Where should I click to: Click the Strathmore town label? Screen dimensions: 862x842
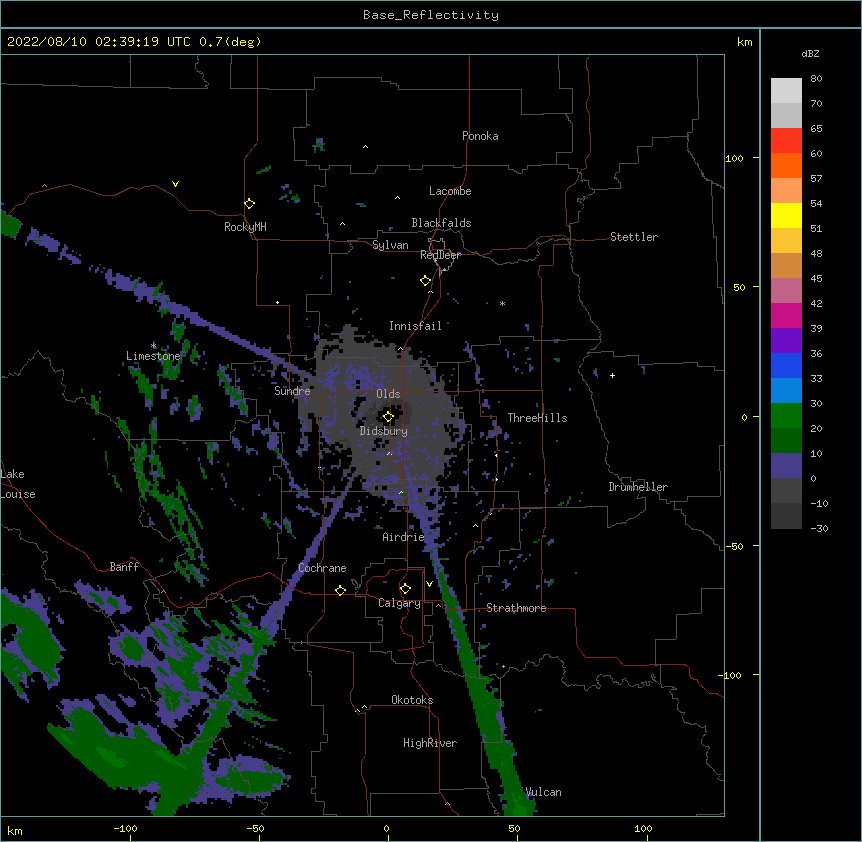point(516,608)
